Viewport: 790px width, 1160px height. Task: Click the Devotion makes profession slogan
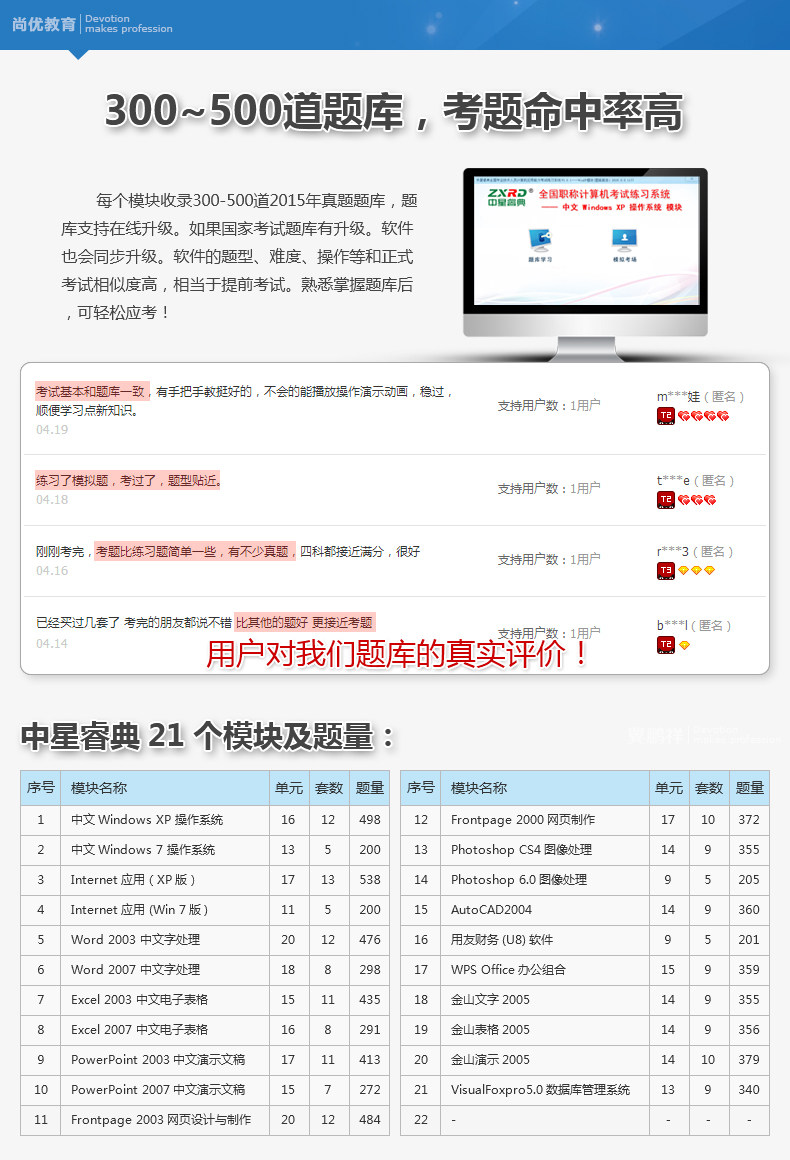pos(129,24)
